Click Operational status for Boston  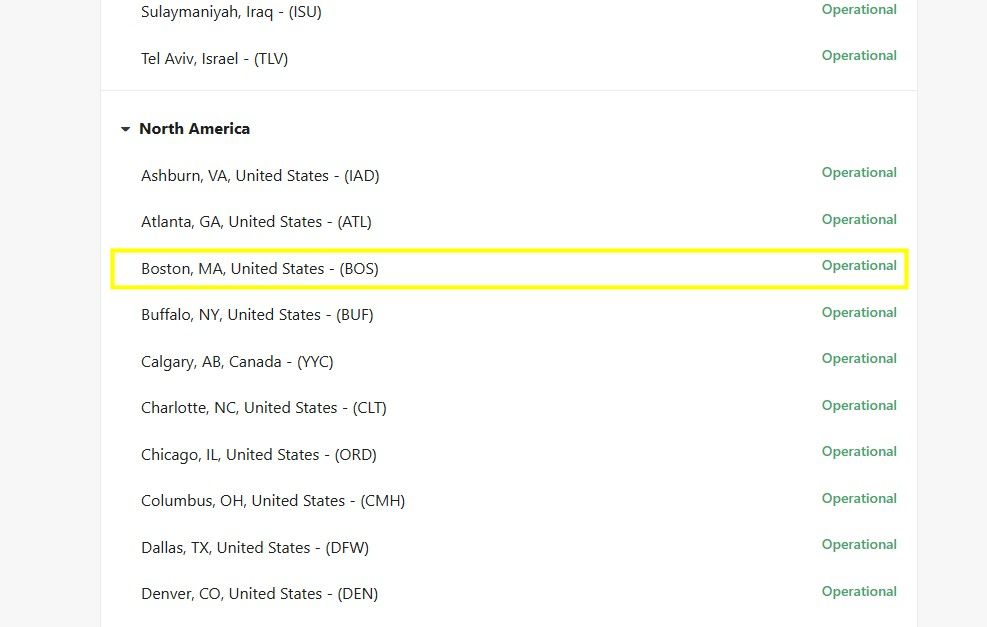coord(859,266)
